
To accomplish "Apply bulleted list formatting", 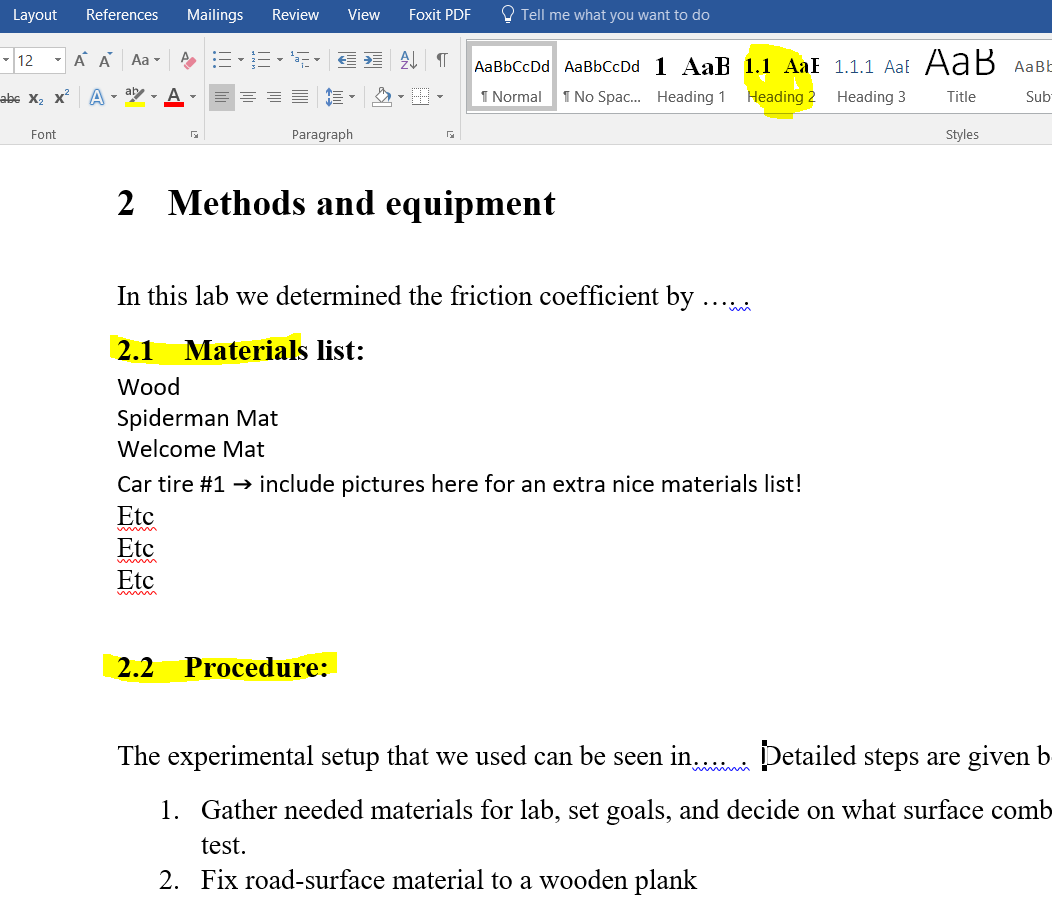I will point(221,60).
